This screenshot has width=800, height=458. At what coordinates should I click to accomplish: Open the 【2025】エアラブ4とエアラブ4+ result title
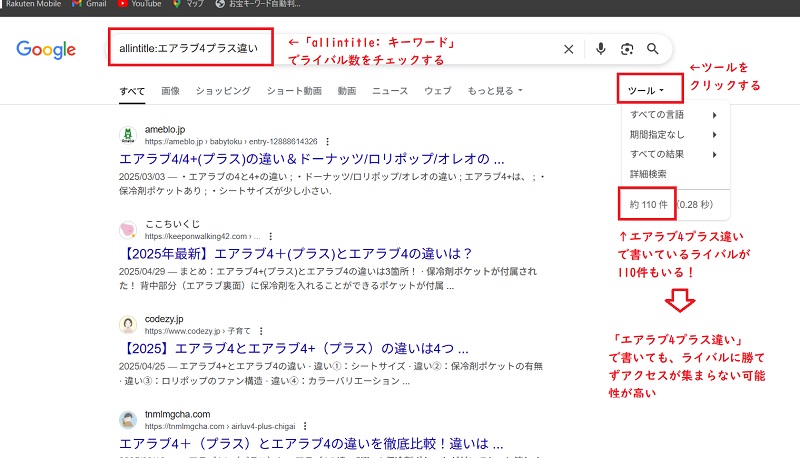(x=295, y=348)
